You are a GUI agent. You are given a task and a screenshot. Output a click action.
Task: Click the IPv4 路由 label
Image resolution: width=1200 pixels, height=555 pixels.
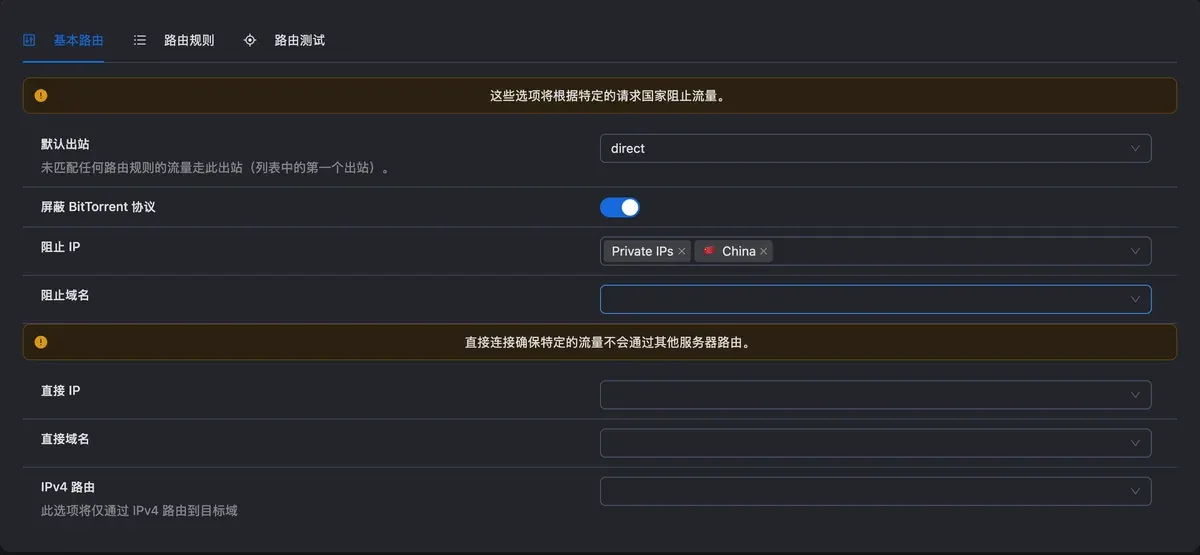coord(68,486)
